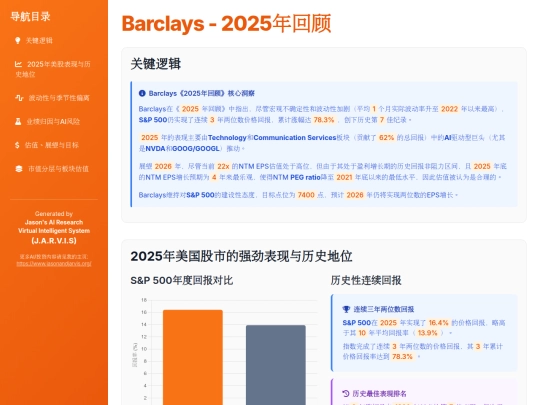Click the flask icon for 业绩归因与AI风险
This screenshot has width=540, height=405.
click(x=18, y=121)
